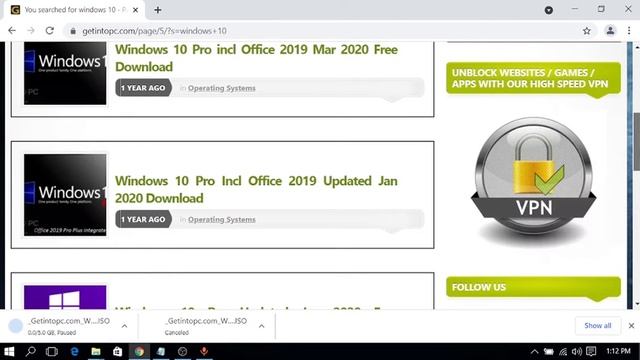This screenshot has height=360, width=640.
Task: Close the 'You searched for windows 10' tab
Action: [x=136, y=10]
